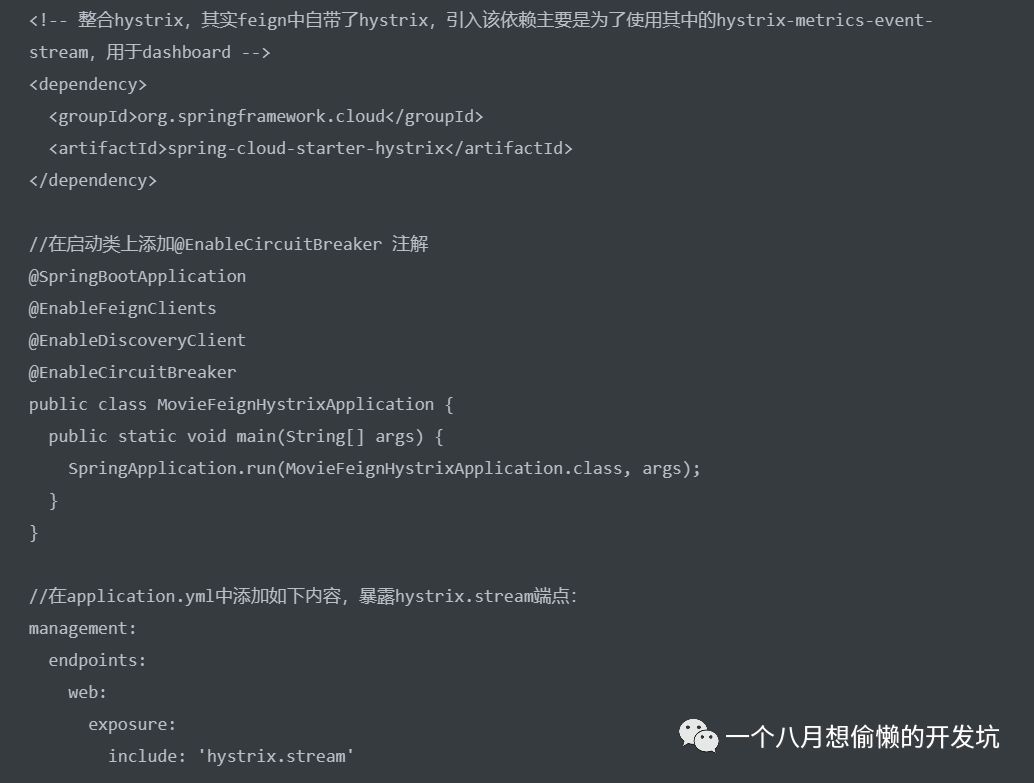Click the @EnableCircuitBreaker annotation line
The image size is (1034, 783).
tap(133, 373)
